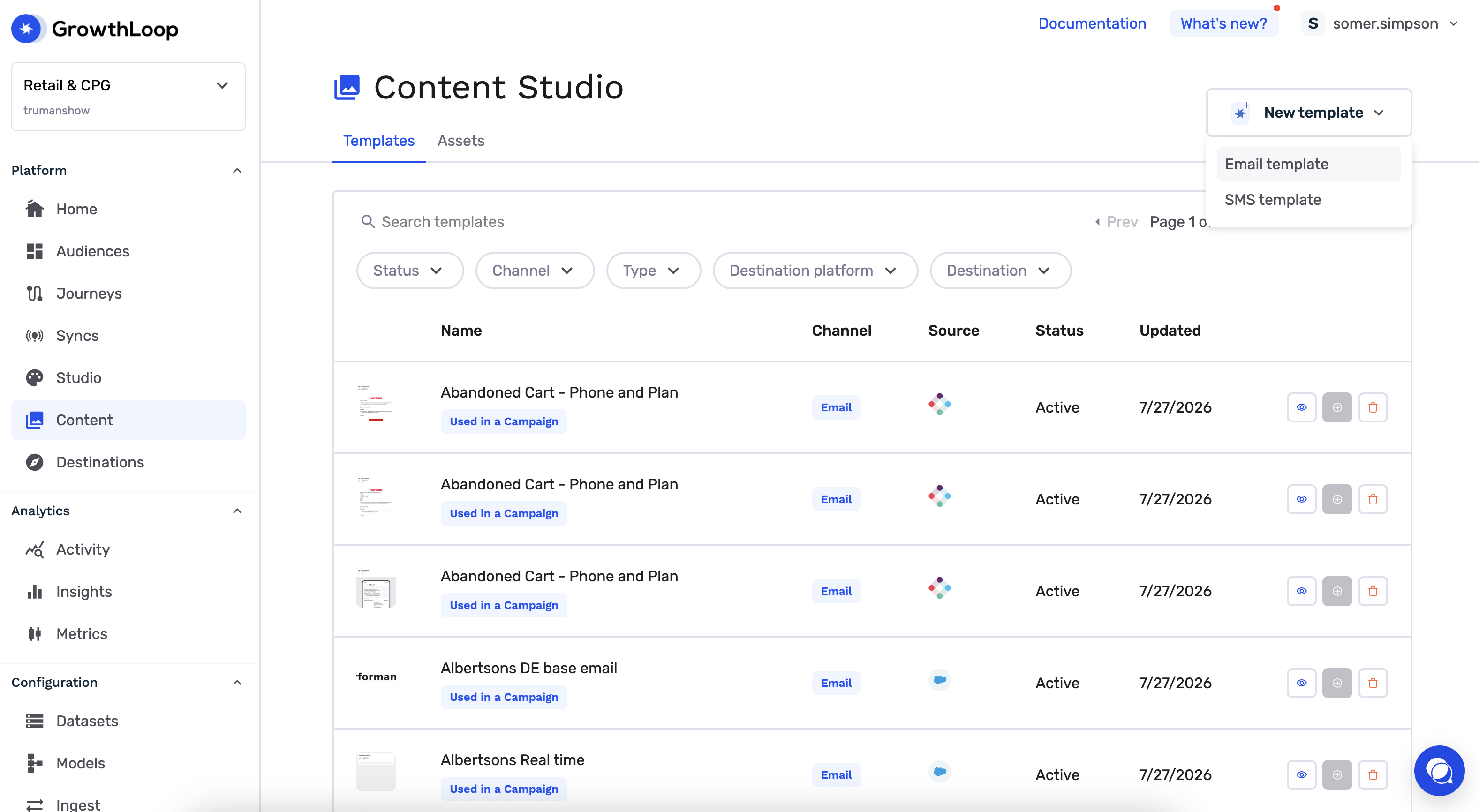Image resolution: width=1479 pixels, height=812 pixels.
Task: Open the Type filter dropdown
Action: point(653,271)
